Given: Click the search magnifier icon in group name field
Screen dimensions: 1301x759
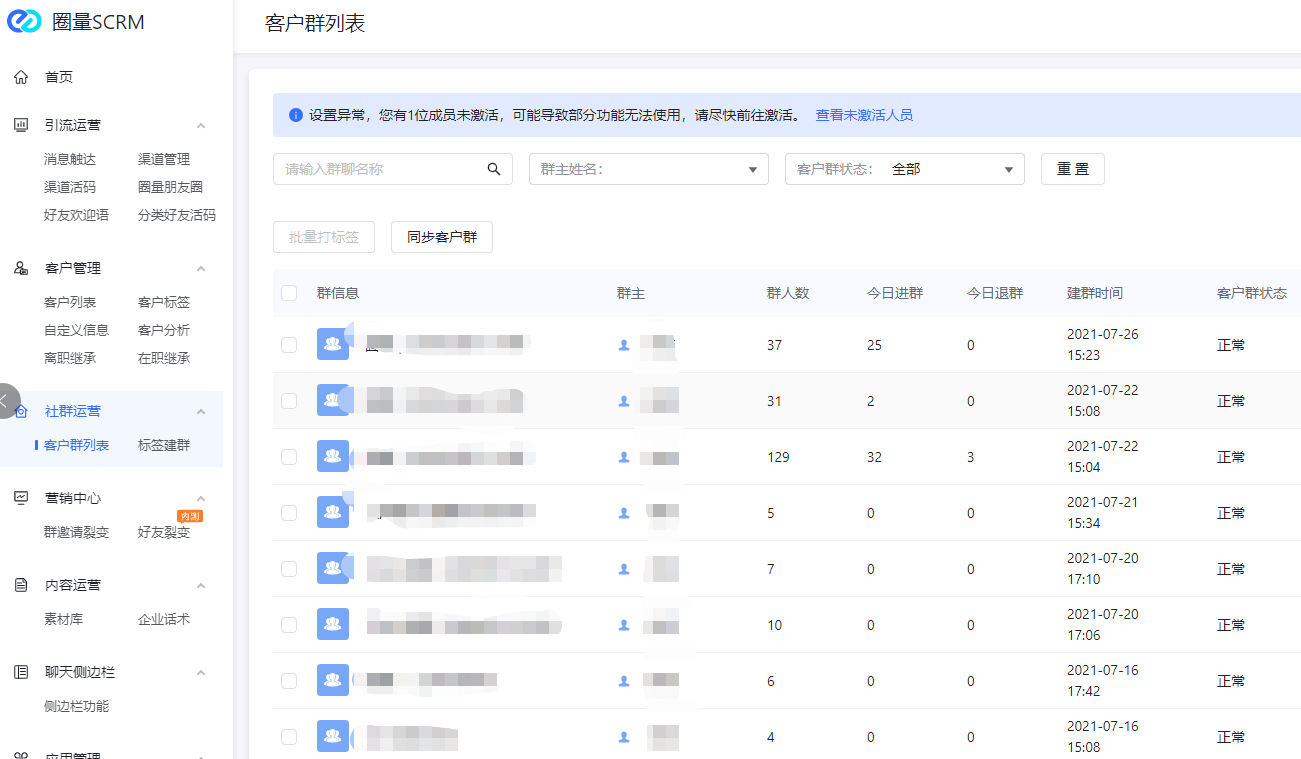Looking at the screenshot, I should (x=493, y=169).
